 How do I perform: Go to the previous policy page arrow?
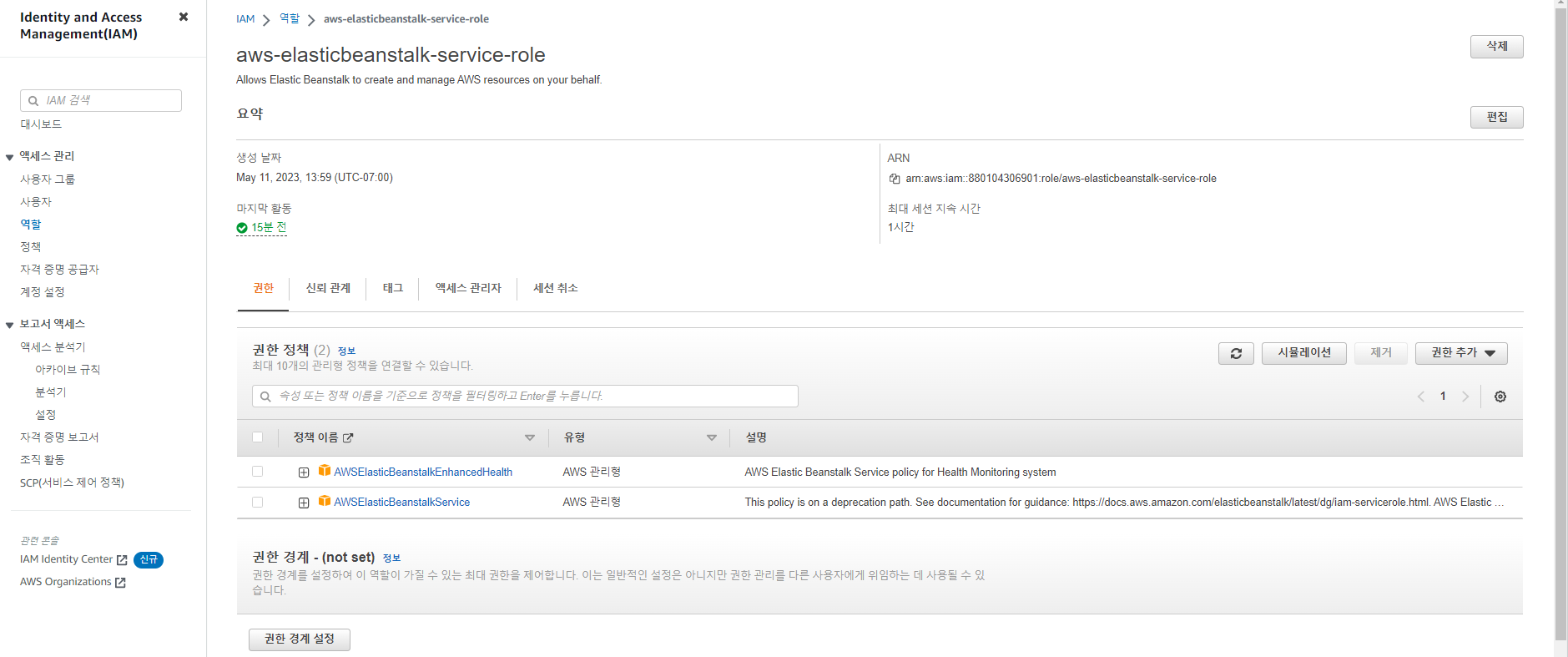click(x=1420, y=397)
